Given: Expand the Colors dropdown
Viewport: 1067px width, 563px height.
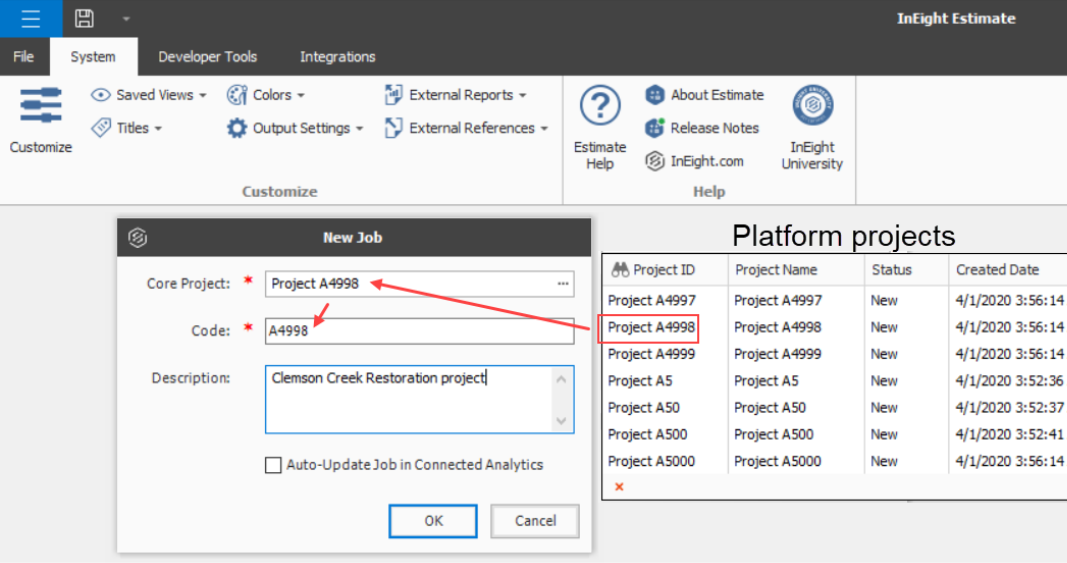Looking at the screenshot, I should [x=266, y=95].
